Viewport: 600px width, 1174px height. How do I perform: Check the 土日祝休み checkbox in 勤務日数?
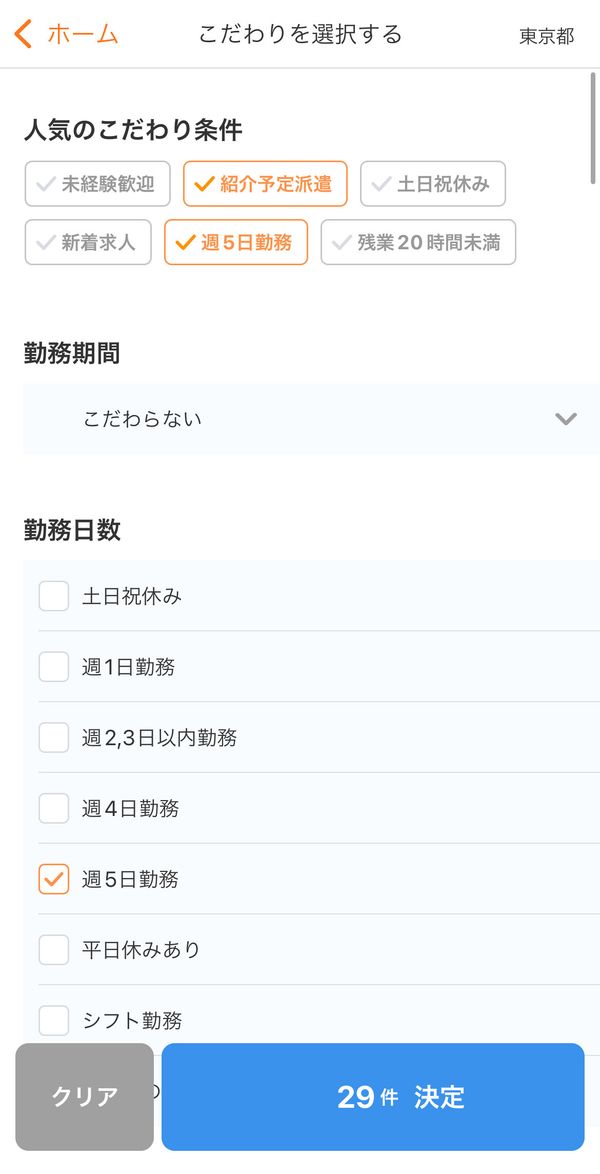pyautogui.click(x=54, y=596)
